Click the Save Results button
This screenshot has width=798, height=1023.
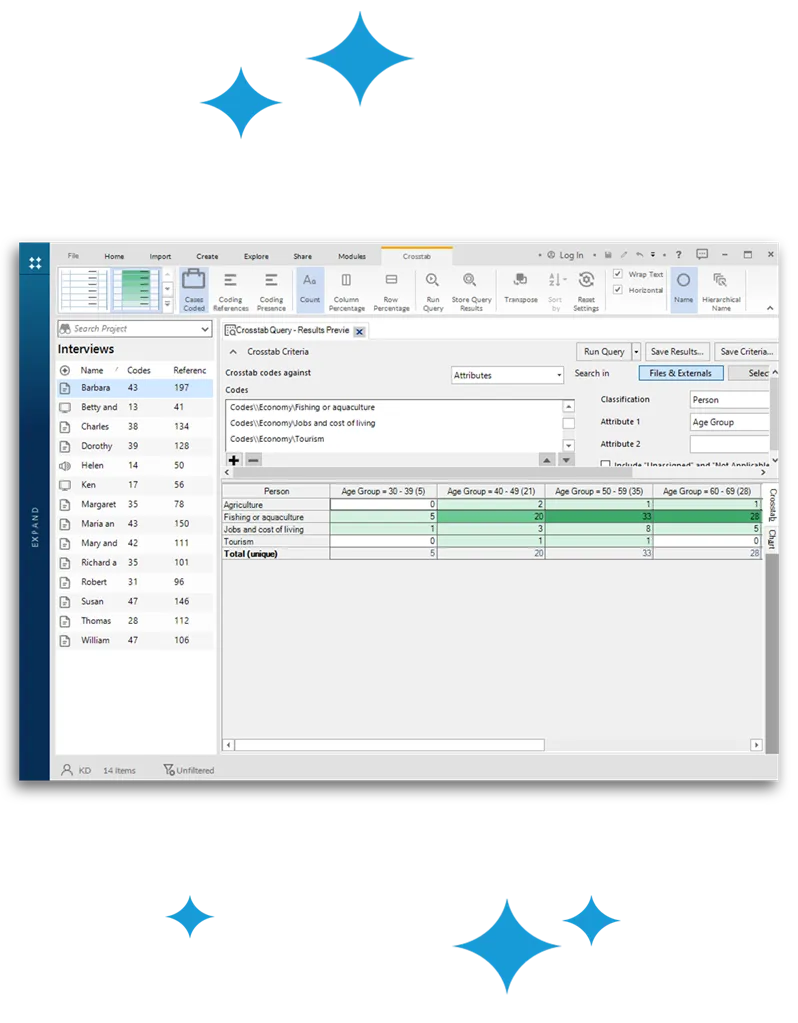pos(678,352)
